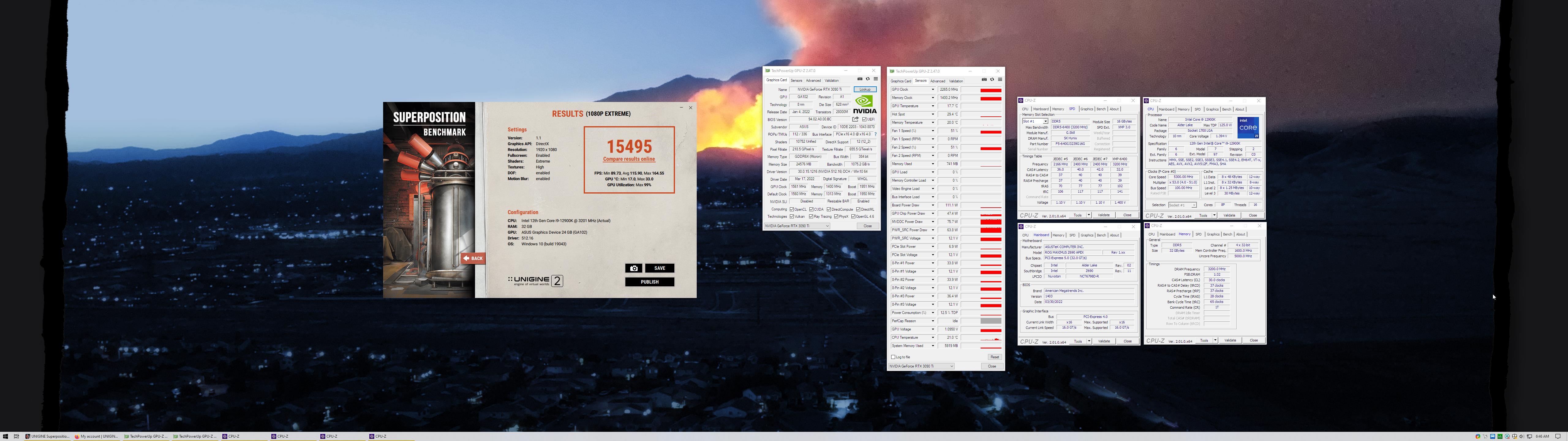
Task: Open the 'Compare results online' link
Action: 629,159
